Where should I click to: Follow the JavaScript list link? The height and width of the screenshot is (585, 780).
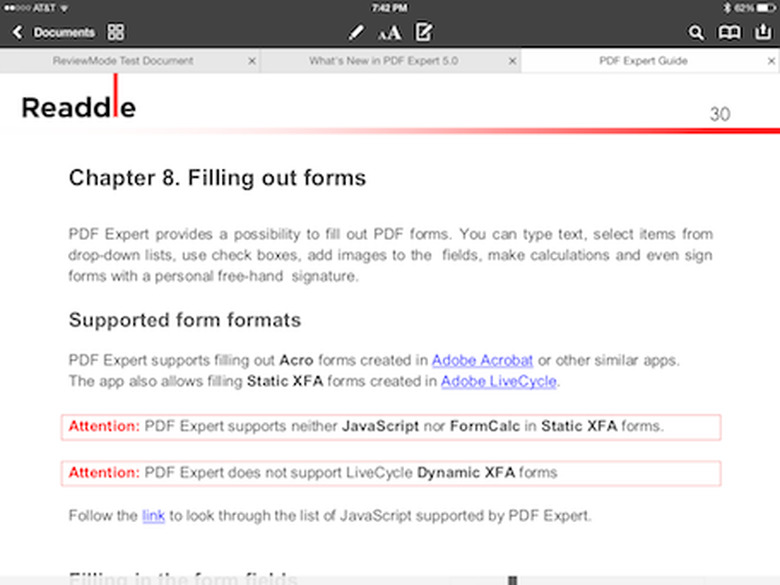tap(153, 515)
